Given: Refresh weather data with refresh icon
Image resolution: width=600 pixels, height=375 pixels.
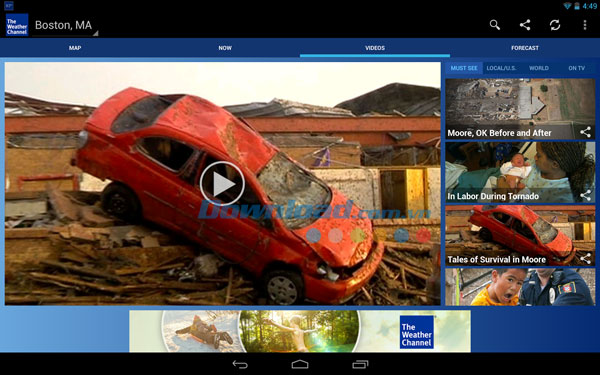Looking at the screenshot, I should click(x=555, y=25).
